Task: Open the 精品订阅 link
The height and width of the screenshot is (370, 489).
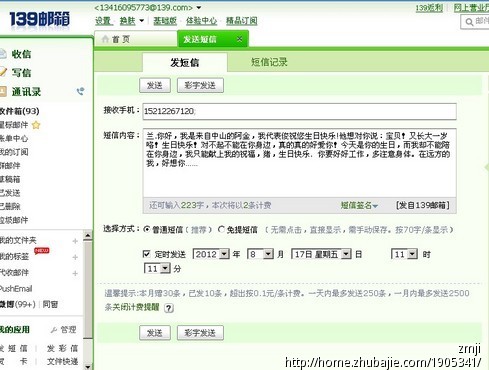Action: [242, 21]
